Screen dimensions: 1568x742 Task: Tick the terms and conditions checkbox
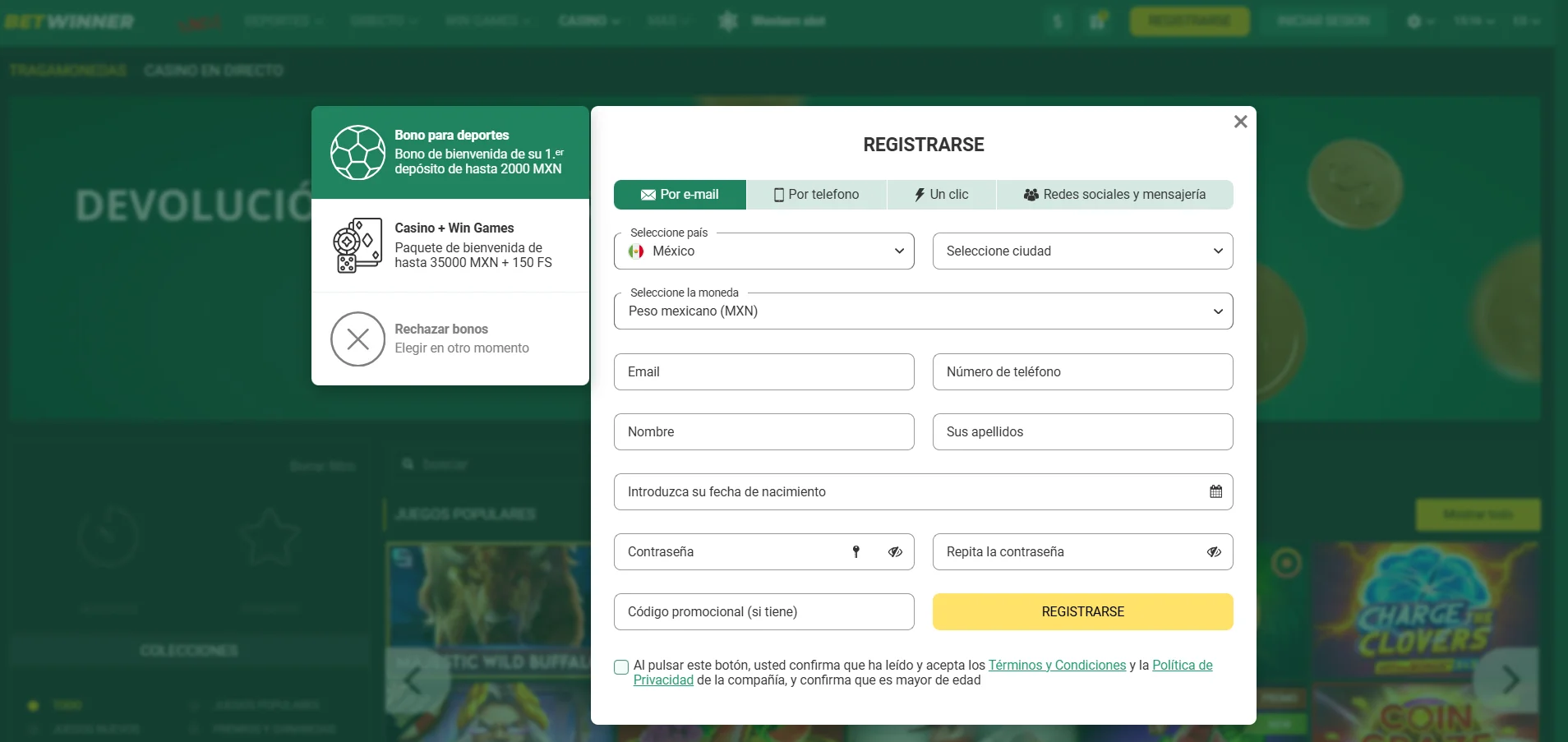(621, 667)
